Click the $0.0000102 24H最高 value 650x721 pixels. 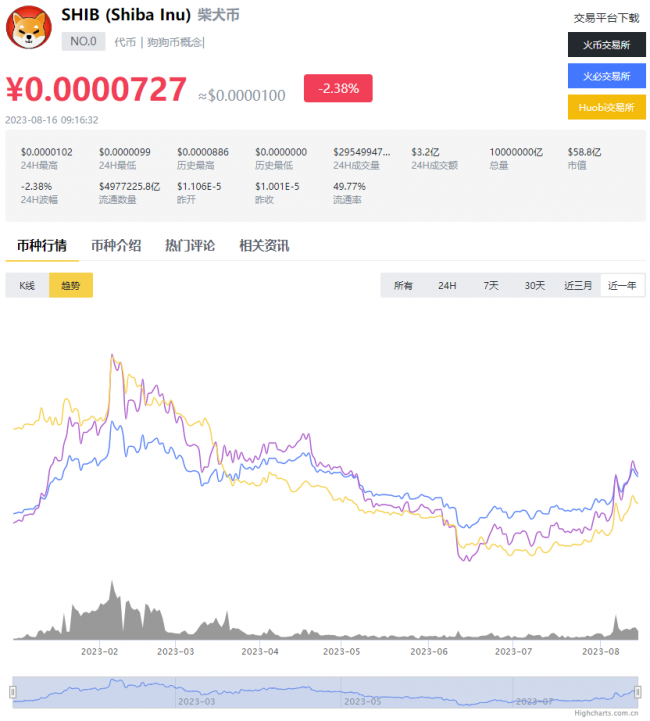pos(46,152)
